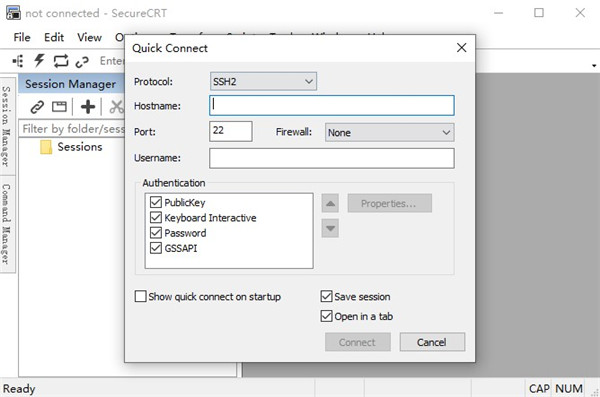Uncheck the Save session checkbox
Image resolution: width=600 pixels, height=397 pixels.
tap(326, 296)
